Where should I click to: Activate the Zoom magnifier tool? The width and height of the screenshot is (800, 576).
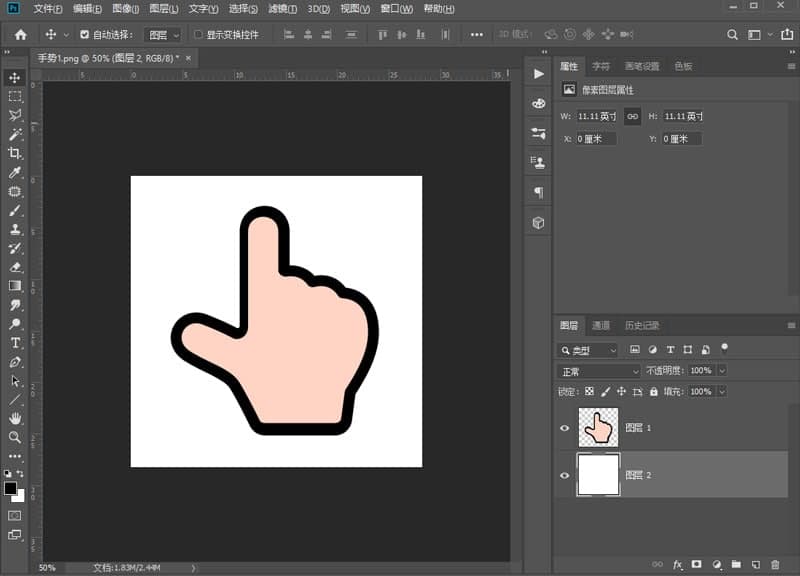pyautogui.click(x=15, y=437)
